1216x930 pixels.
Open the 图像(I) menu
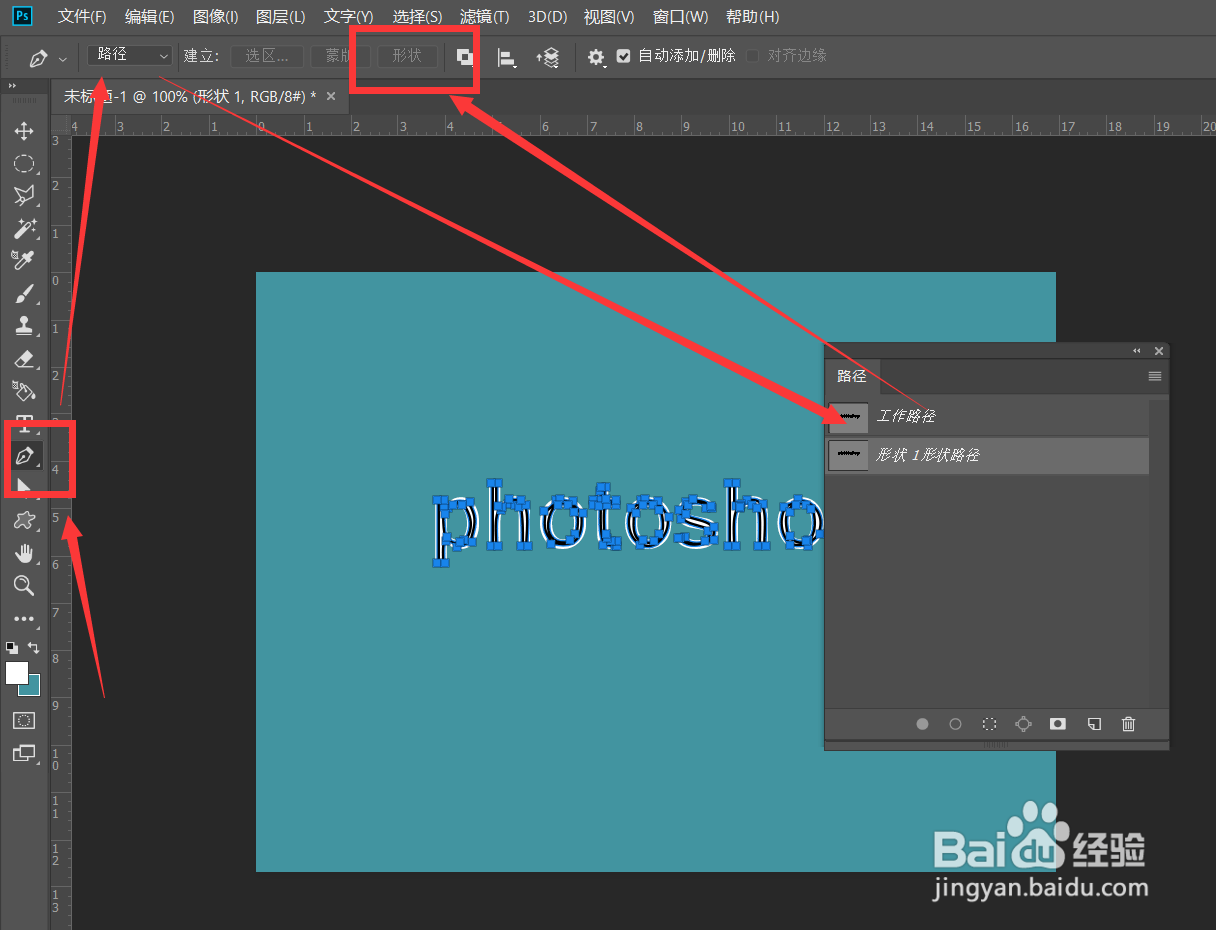215,17
